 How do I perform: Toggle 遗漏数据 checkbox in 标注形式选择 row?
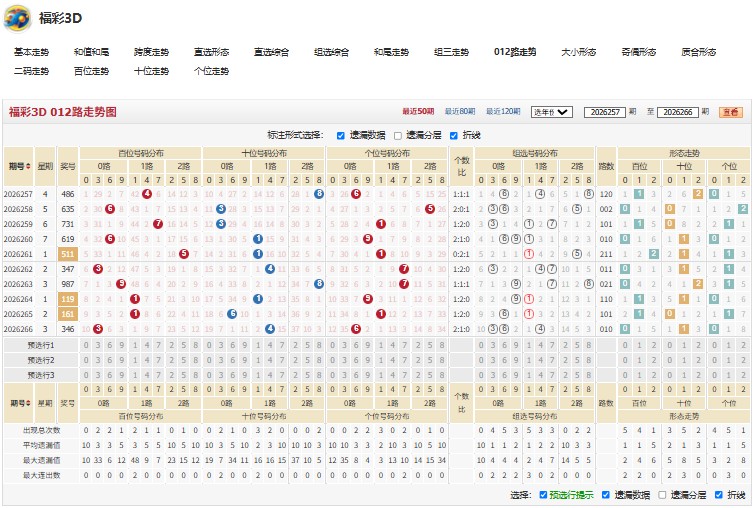pyautogui.click(x=340, y=136)
